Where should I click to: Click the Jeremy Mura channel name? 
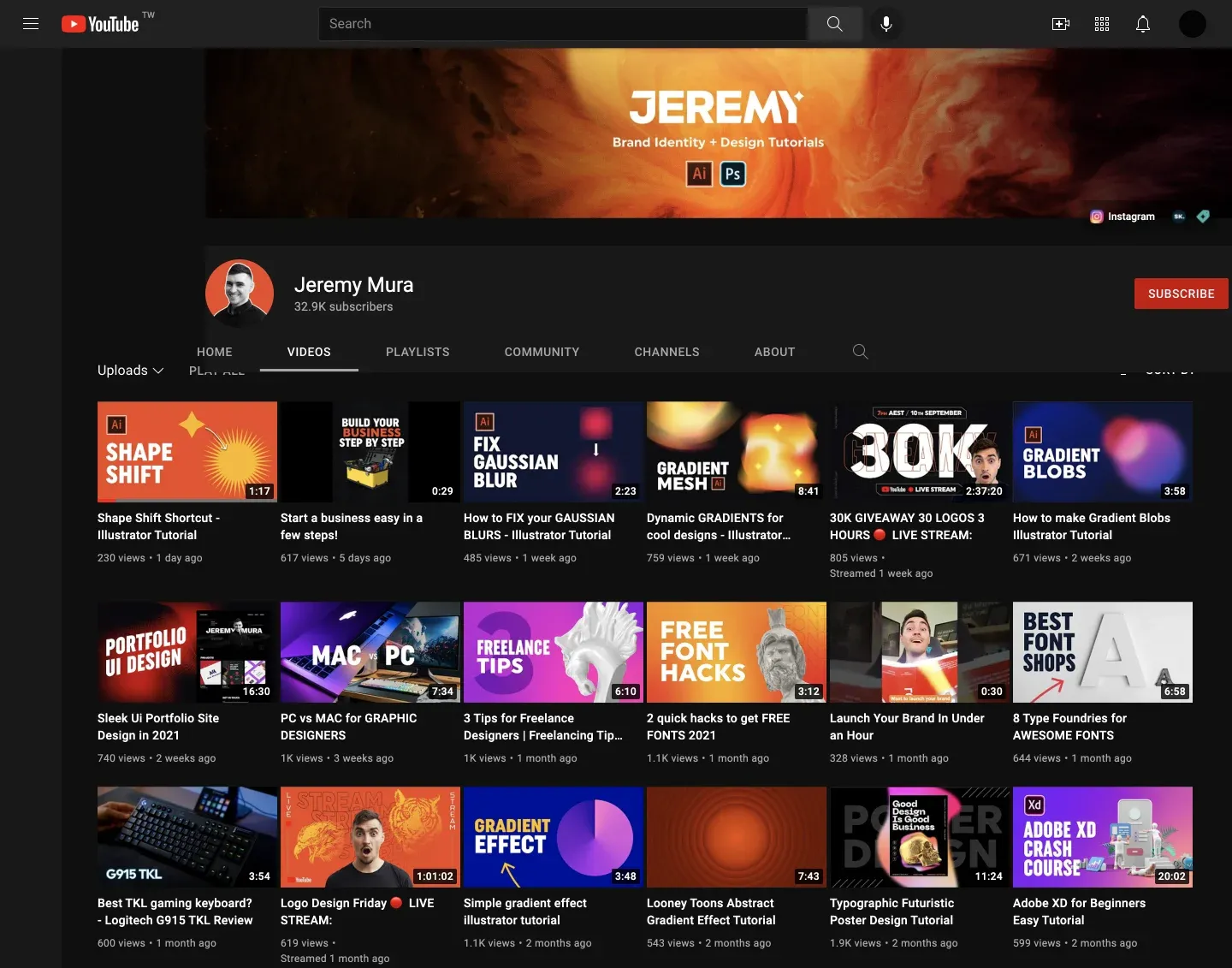click(353, 285)
